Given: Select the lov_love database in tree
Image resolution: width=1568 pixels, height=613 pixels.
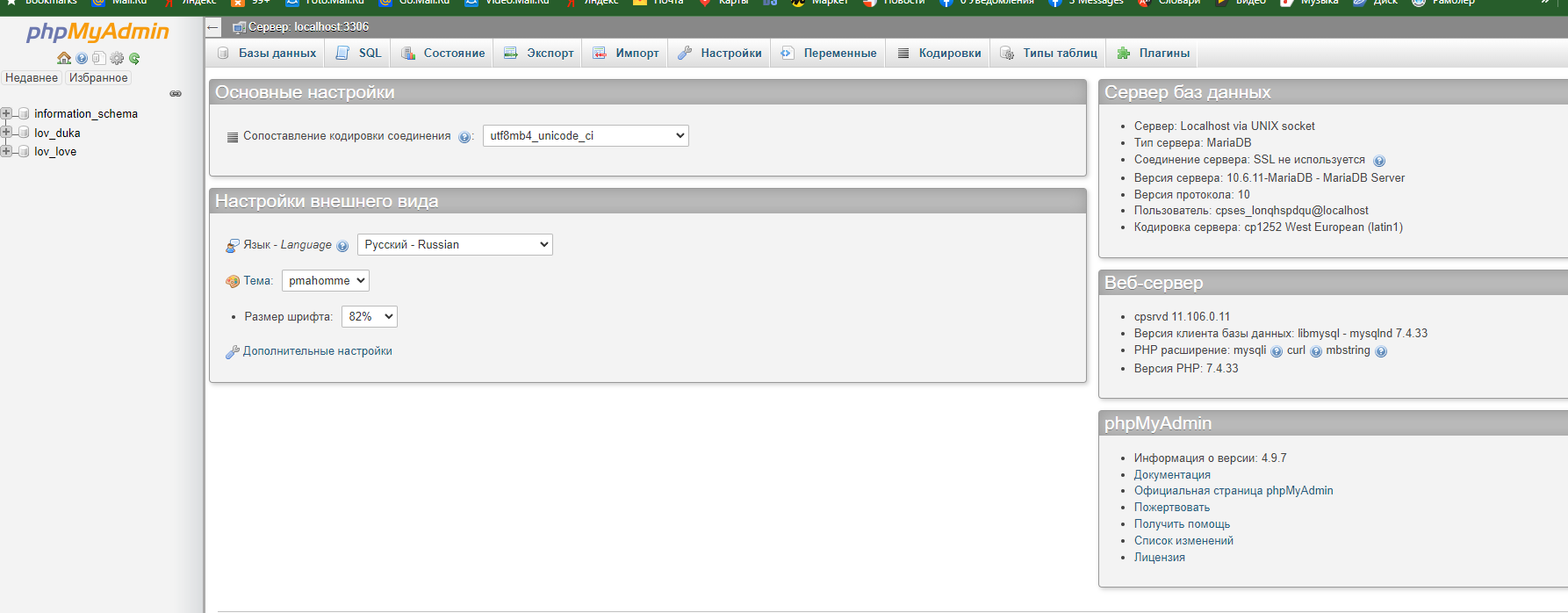Looking at the screenshot, I should (x=55, y=152).
